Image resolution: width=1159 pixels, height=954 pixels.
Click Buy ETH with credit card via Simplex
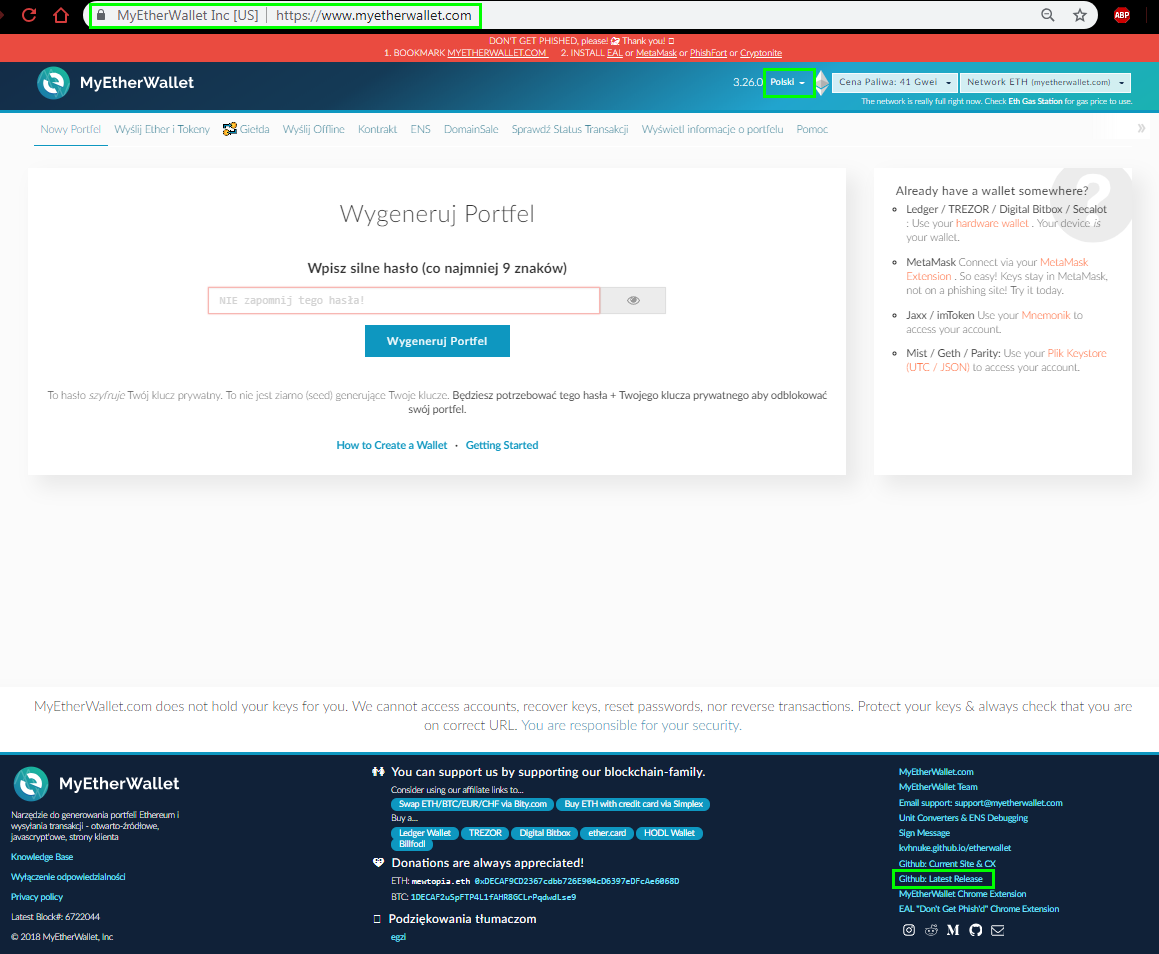[x=633, y=804]
